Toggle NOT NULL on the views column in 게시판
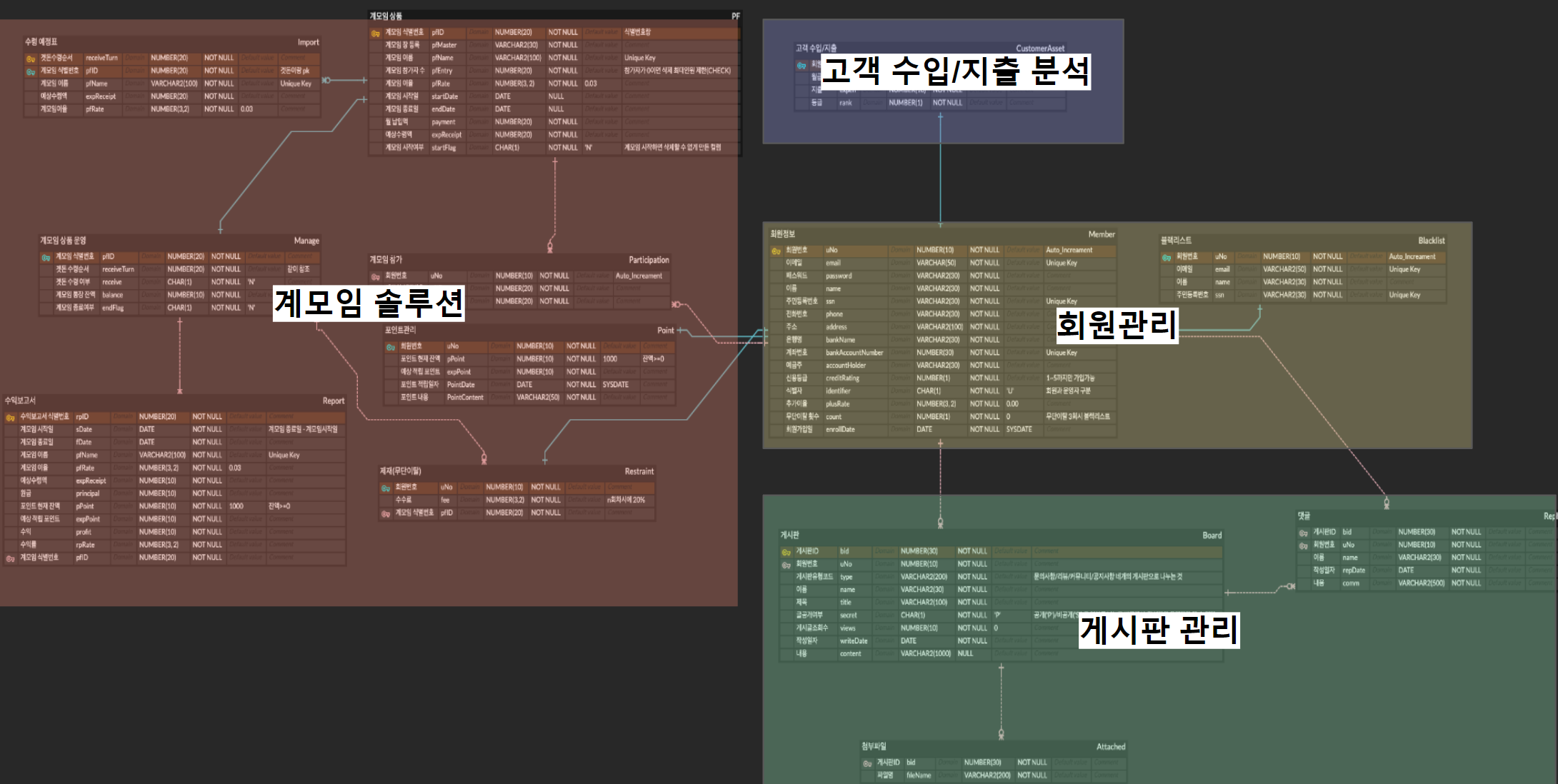 [x=973, y=628]
